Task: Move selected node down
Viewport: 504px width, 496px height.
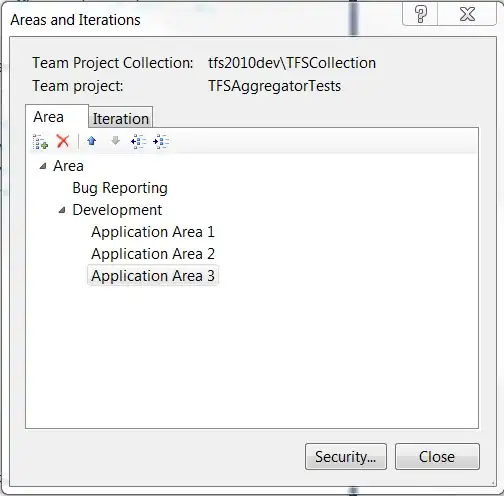Action: [115, 141]
